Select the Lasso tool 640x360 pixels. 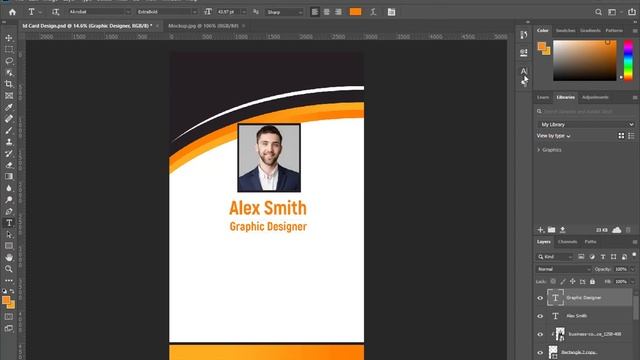(x=9, y=61)
